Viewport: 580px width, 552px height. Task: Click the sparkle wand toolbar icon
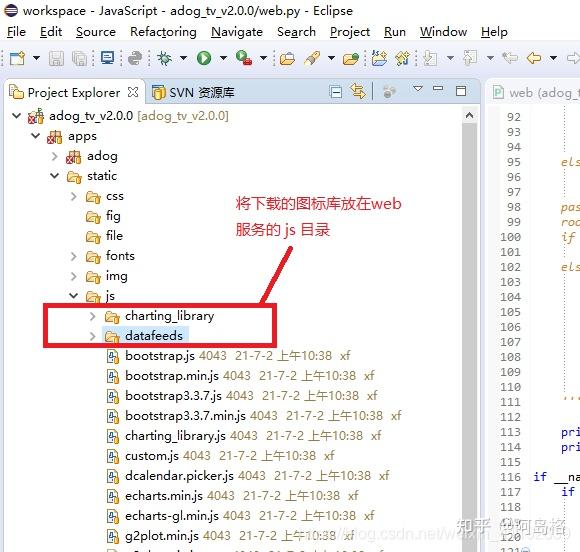pos(402,58)
